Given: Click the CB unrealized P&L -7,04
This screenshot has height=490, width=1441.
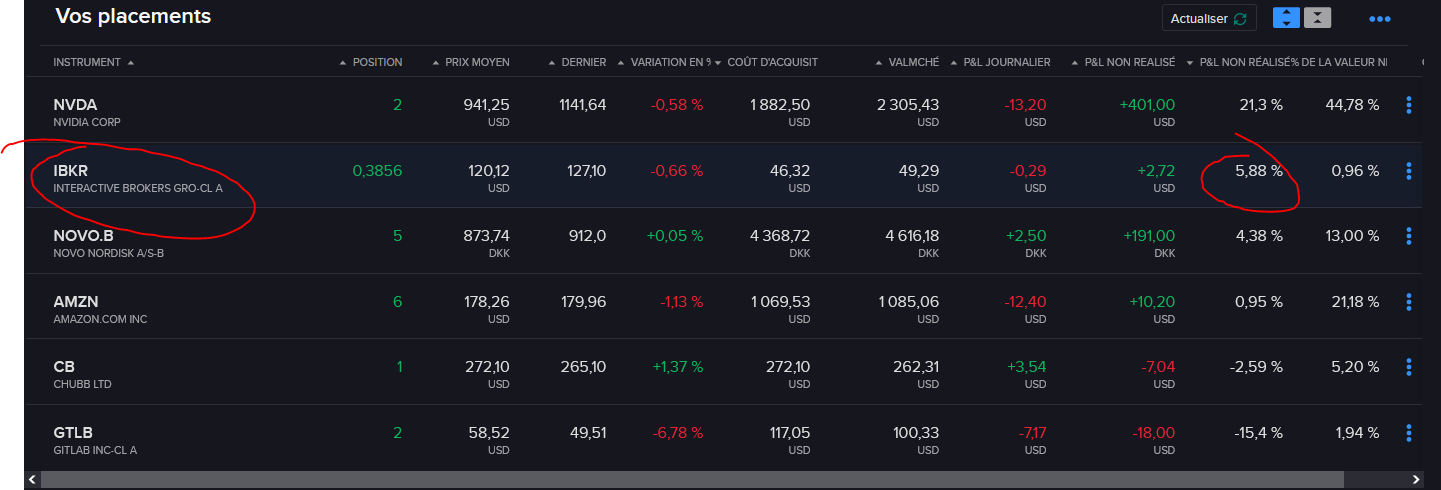Looking at the screenshot, I should pos(1158,367).
